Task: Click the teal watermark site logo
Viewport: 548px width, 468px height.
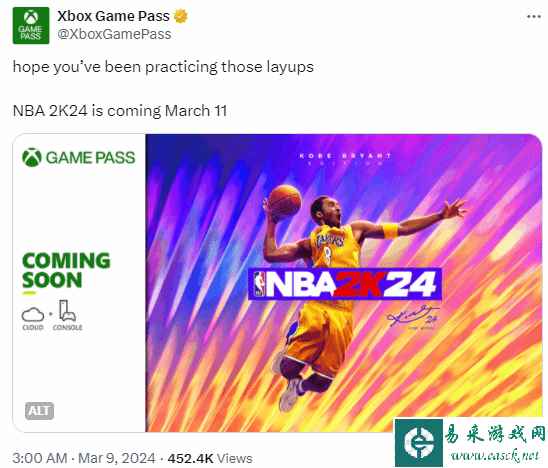Action: coord(419,442)
